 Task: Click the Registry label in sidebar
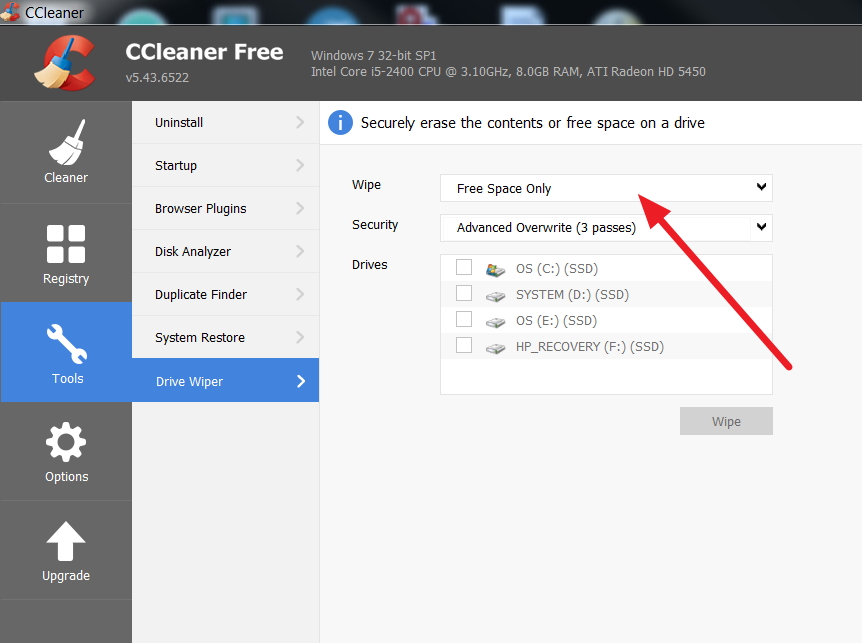(66, 279)
